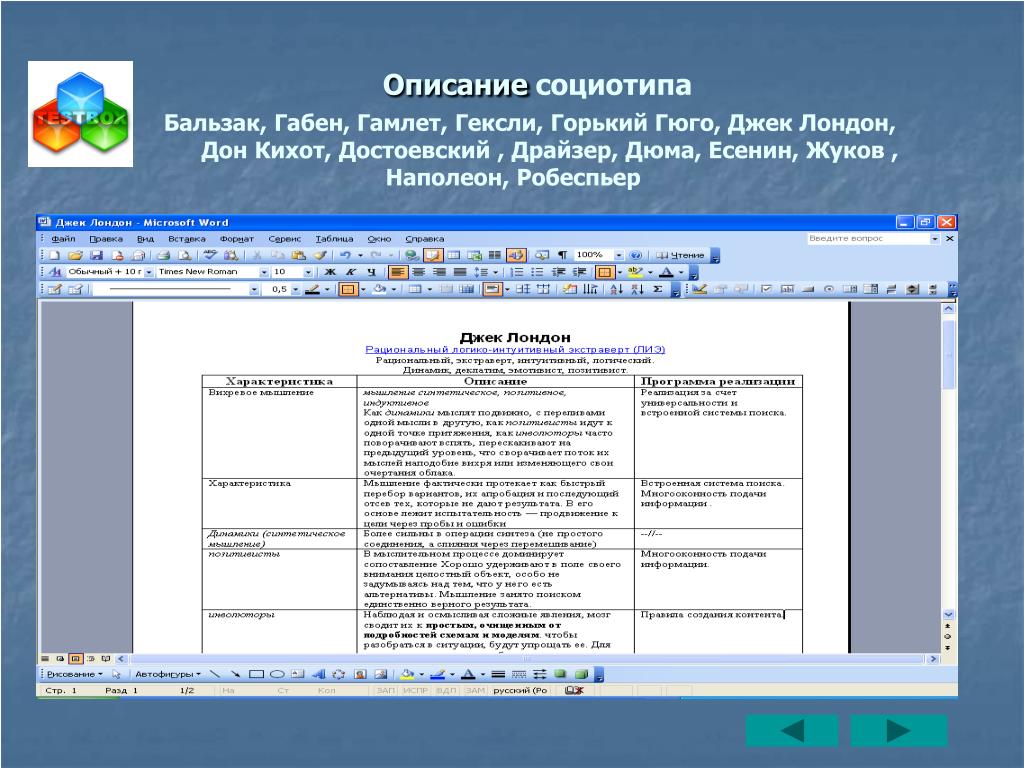Toggle align left paragraph button

click(x=398, y=272)
